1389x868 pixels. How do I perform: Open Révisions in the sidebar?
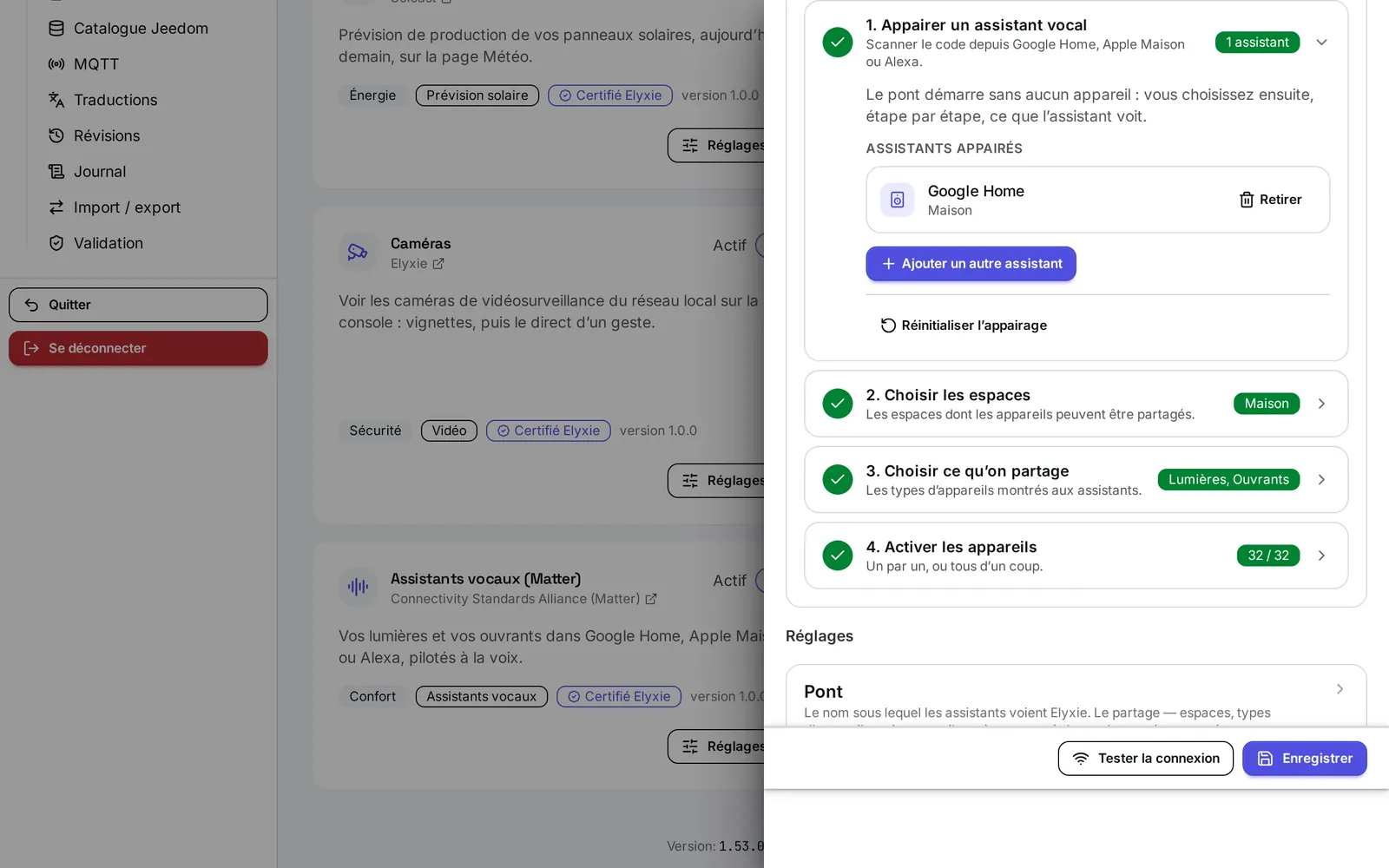(94, 136)
